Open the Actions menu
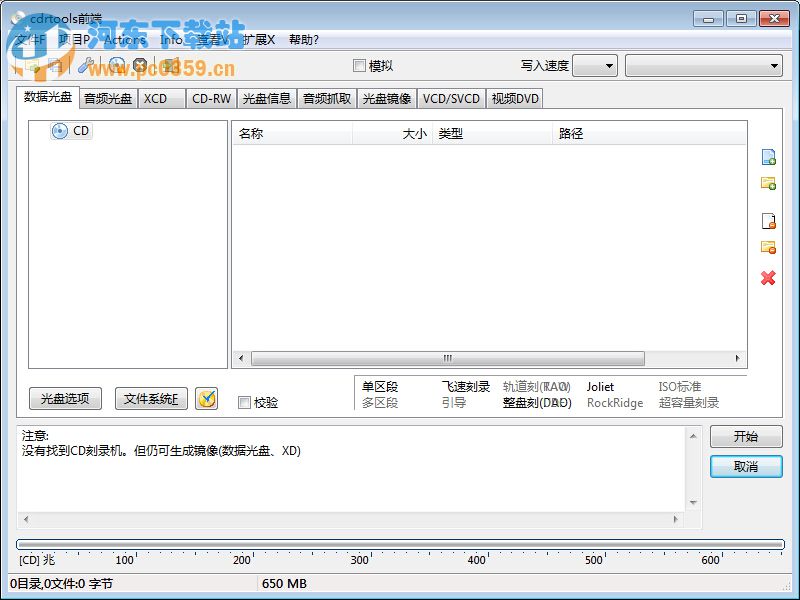The height and width of the screenshot is (600, 800). (124, 40)
